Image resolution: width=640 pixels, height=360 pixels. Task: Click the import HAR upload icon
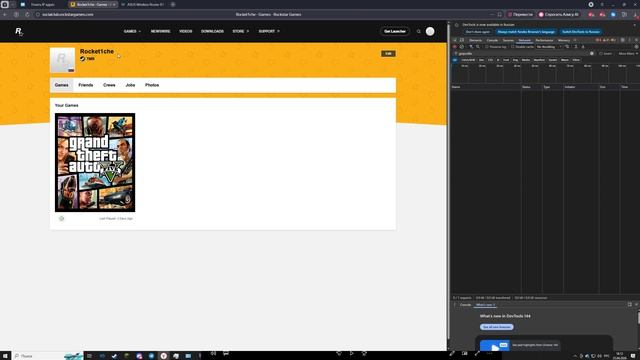click(576, 47)
